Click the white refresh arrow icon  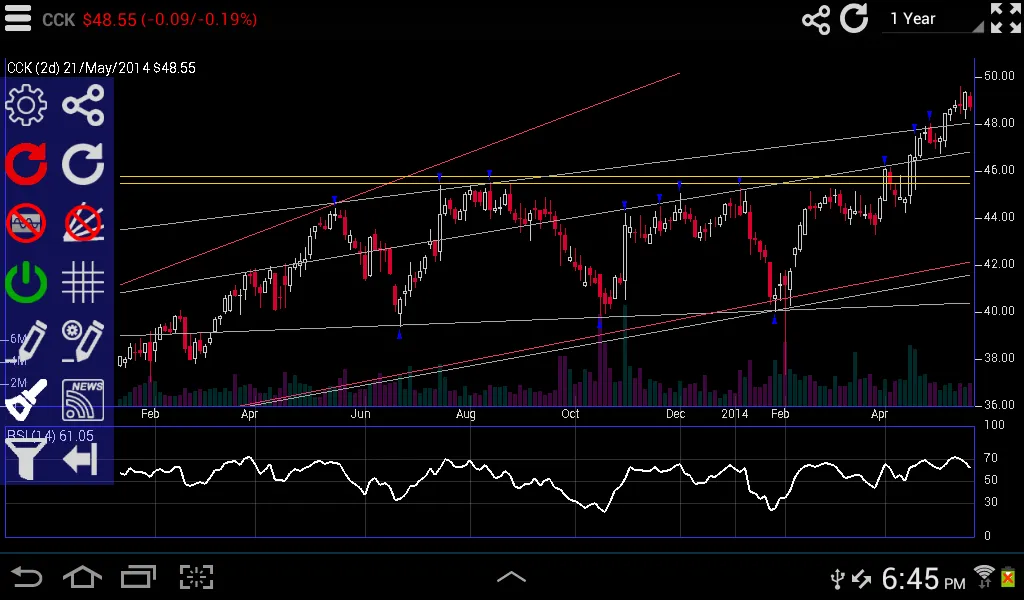tap(83, 163)
